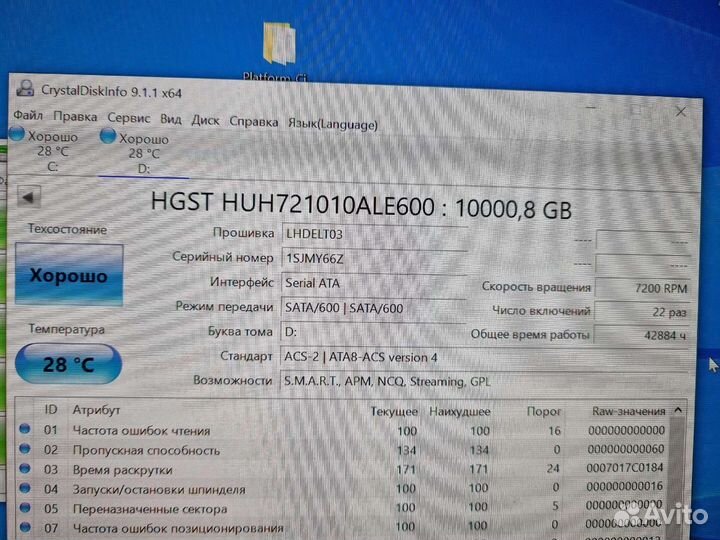Screen dimensions: 720x540
Task: Click the blue status orb for drive D:
Action: point(107,135)
